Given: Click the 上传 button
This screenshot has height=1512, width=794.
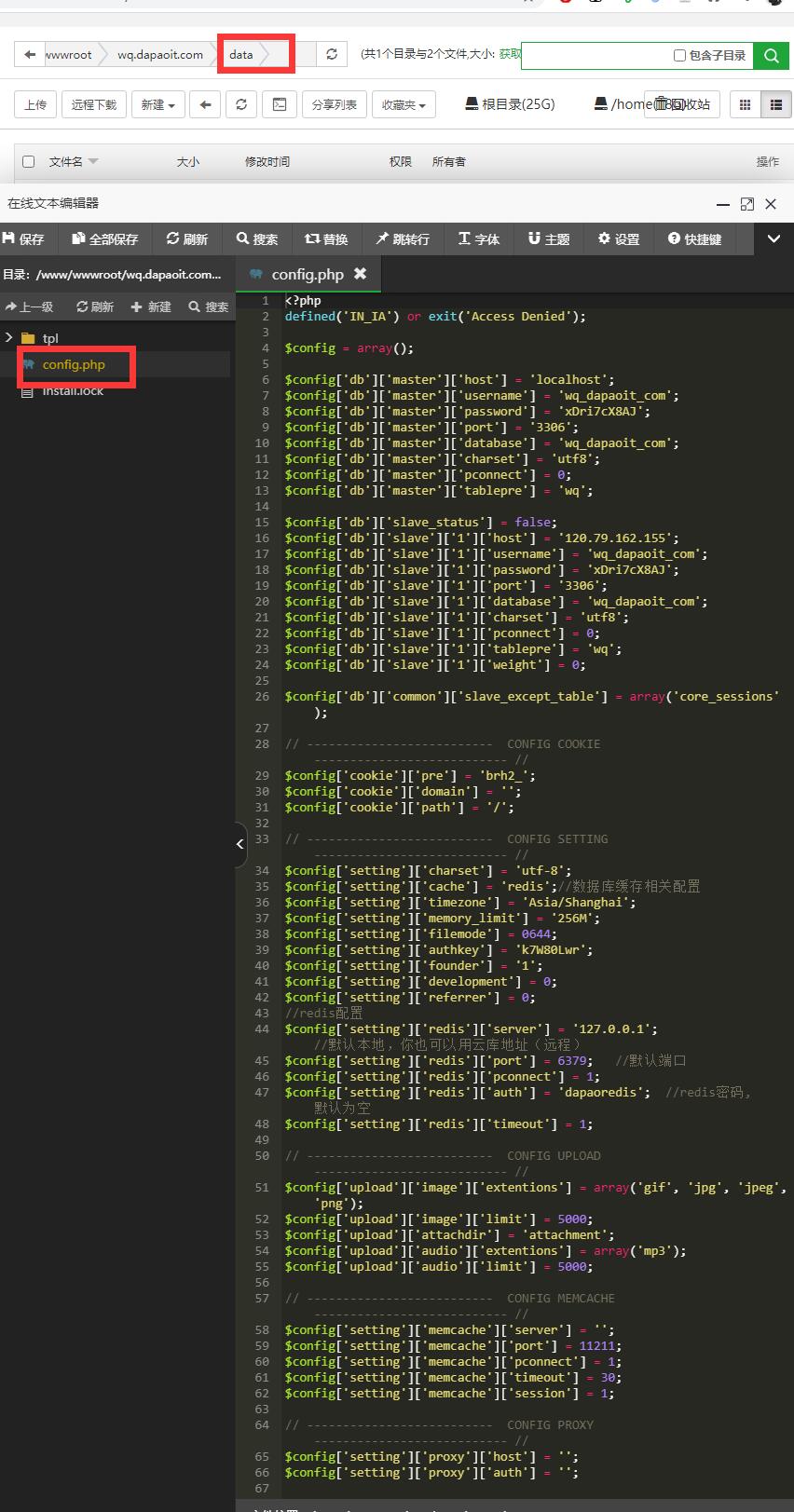Looking at the screenshot, I should click(35, 104).
